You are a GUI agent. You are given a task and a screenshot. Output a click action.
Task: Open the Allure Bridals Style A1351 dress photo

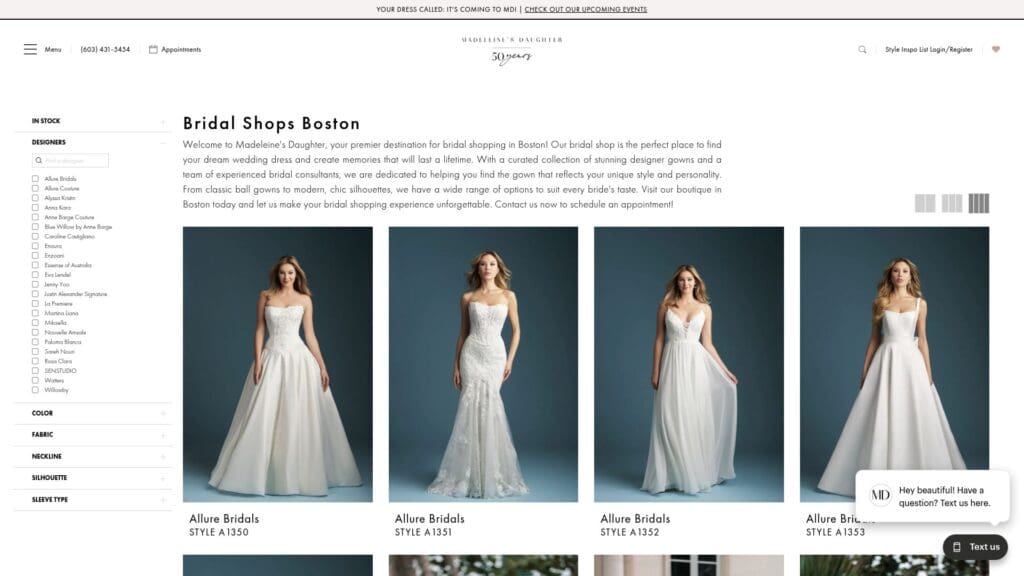[x=483, y=364]
